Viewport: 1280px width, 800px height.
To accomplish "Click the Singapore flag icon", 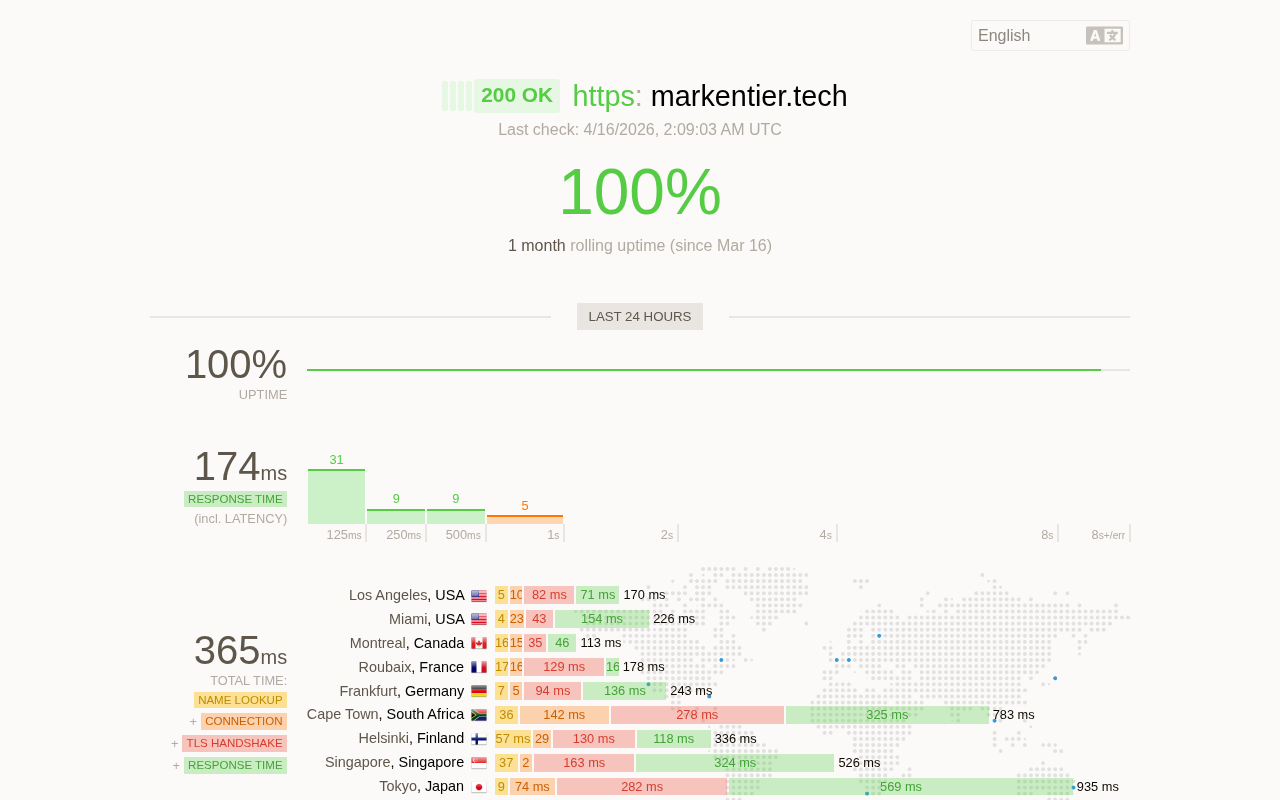I will coord(479,763).
